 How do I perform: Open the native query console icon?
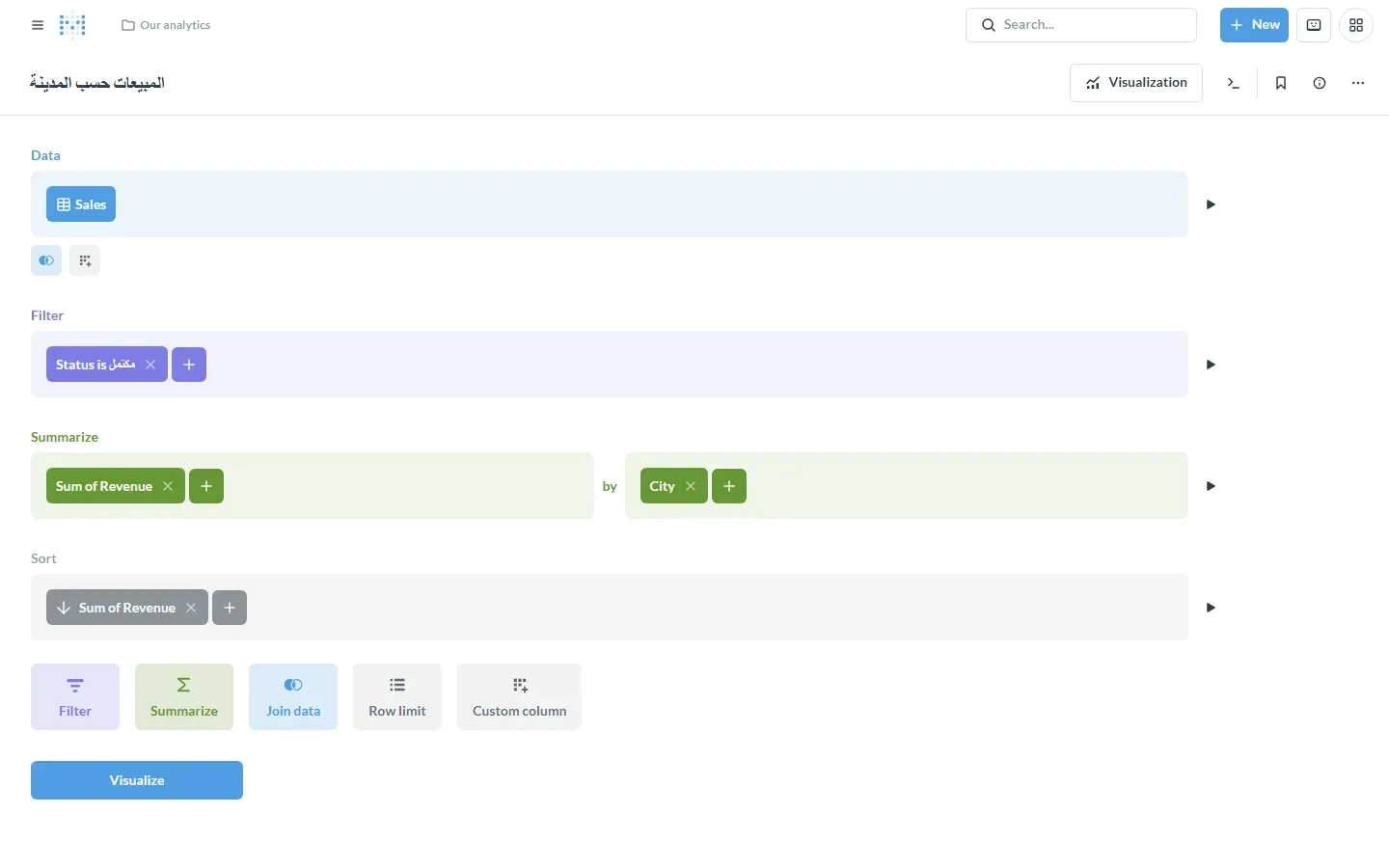coord(1233,83)
